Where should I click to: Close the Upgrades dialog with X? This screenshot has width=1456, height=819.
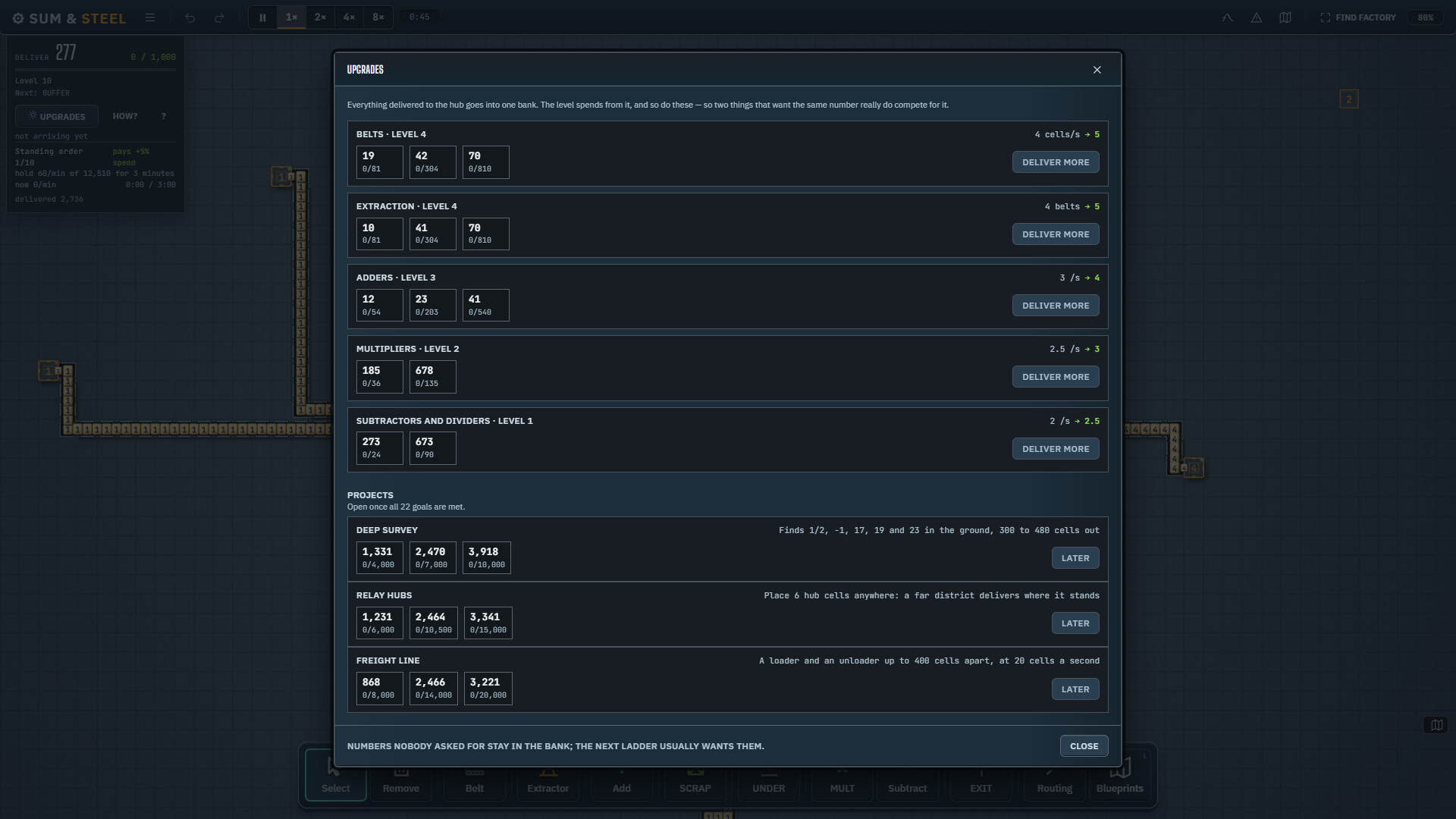[1097, 70]
